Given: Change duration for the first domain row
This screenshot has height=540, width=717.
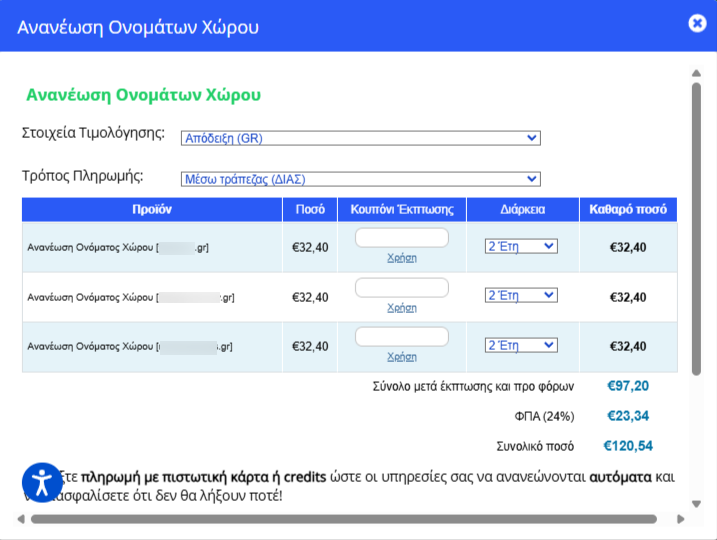Looking at the screenshot, I should click(x=520, y=246).
